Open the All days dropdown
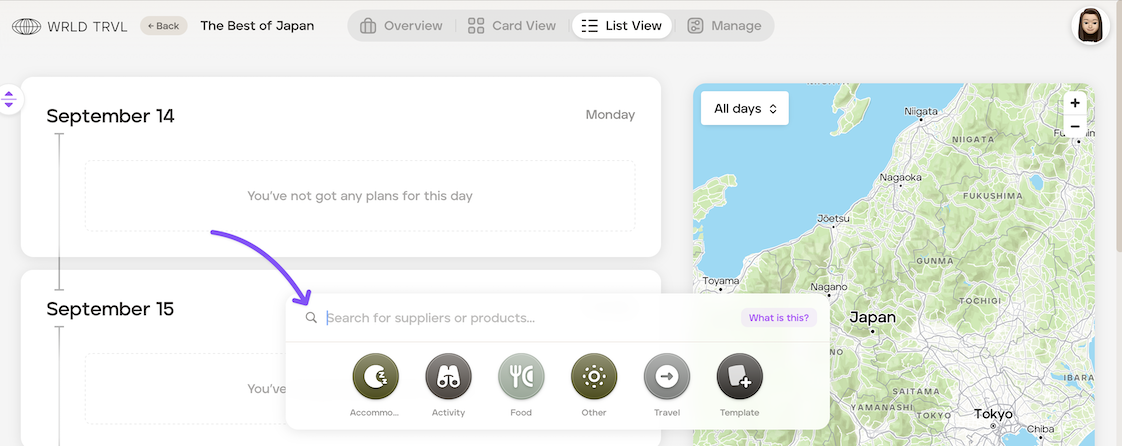Image resolution: width=1122 pixels, height=446 pixels. [x=745, y=109]
